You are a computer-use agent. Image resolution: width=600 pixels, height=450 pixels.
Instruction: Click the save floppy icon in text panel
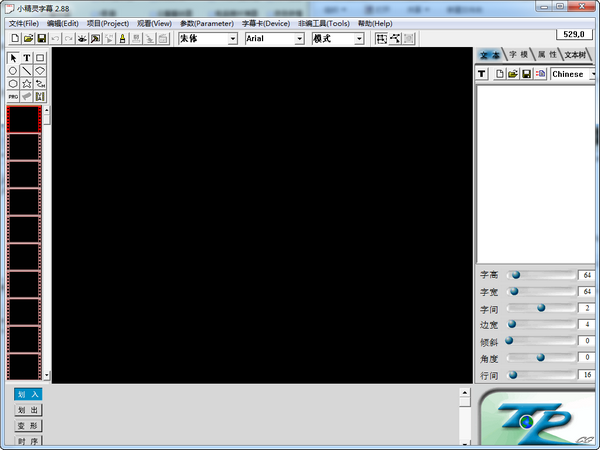point(527,74)
